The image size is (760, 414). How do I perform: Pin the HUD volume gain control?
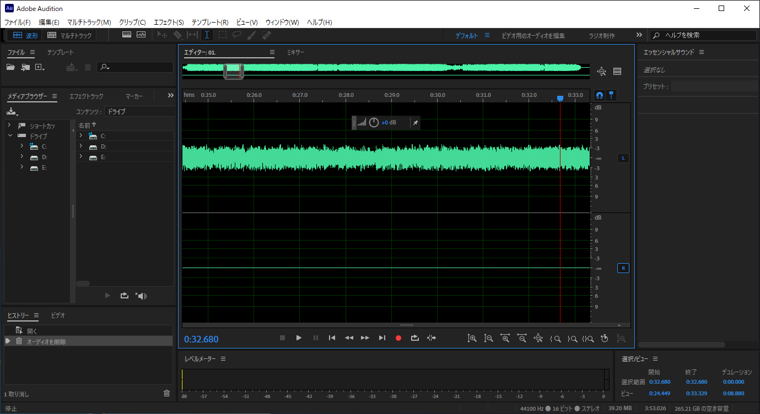coord(415,123)
